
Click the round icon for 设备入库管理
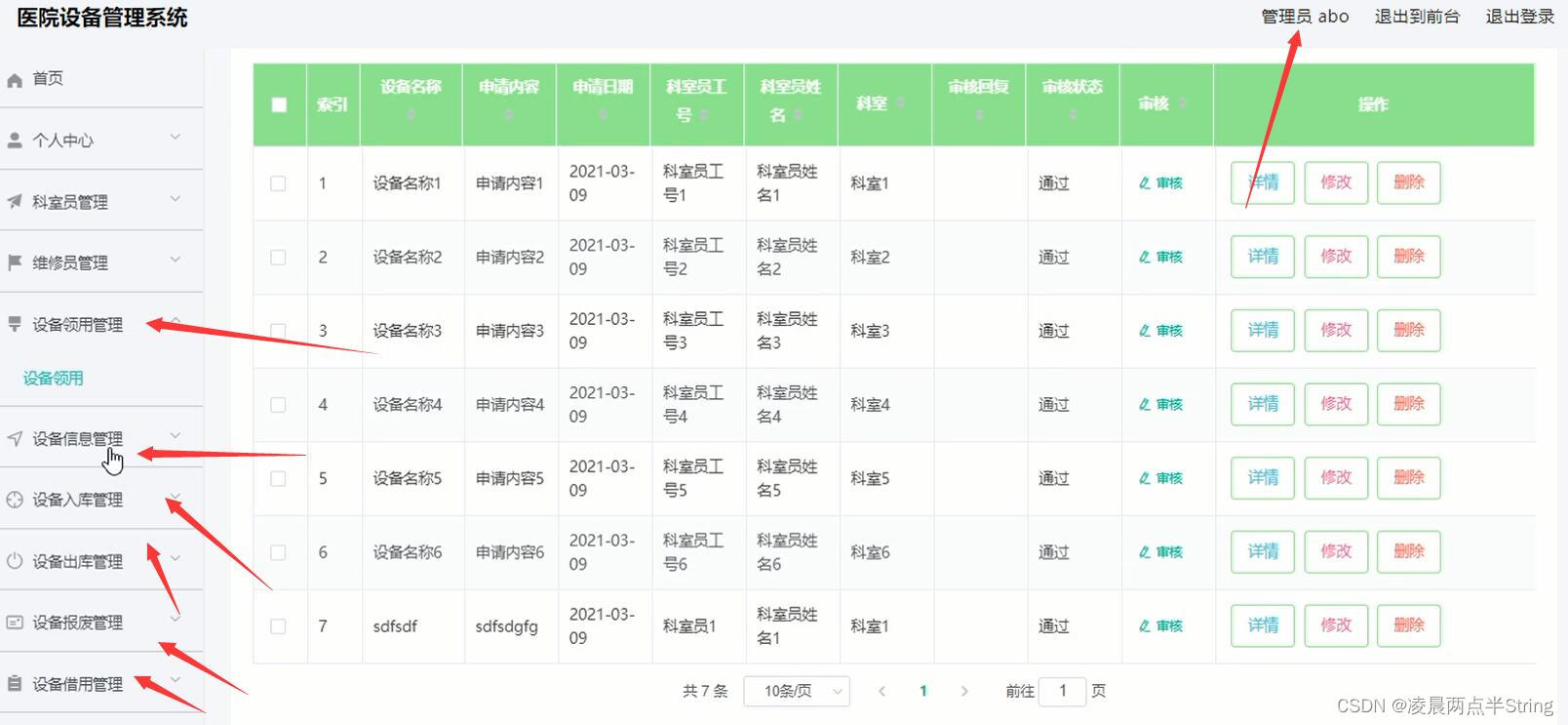point(15,501)
